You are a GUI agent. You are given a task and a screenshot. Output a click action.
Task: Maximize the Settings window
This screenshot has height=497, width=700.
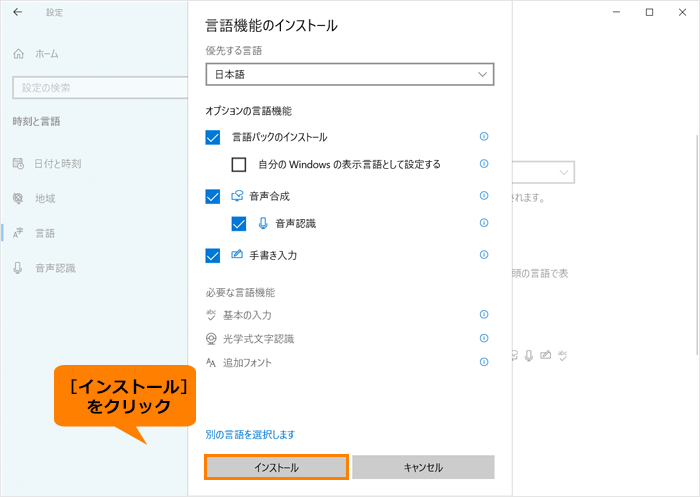650,12
